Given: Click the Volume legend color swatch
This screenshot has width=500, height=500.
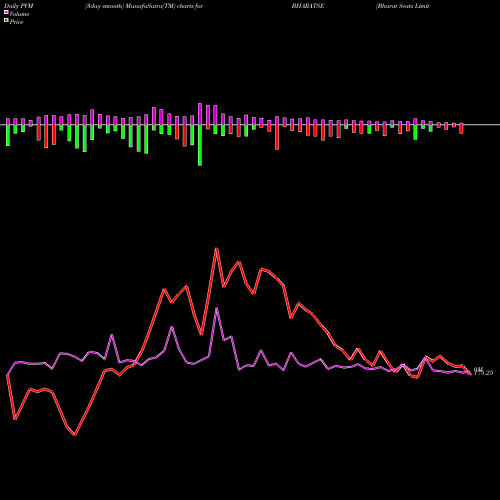Looking at the screenshot, I should [6, 13].
